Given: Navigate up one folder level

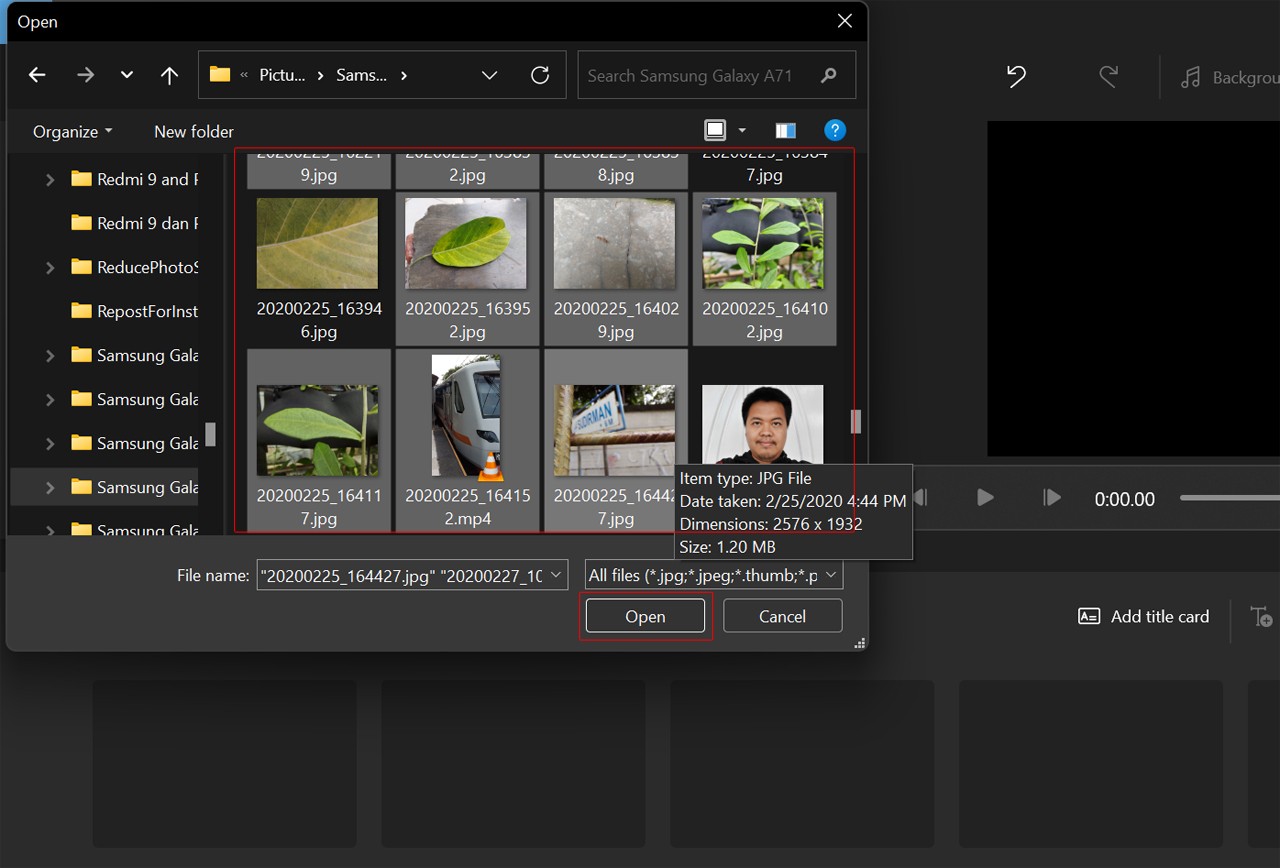Looking at the screenshot, I should coord(169,74).
